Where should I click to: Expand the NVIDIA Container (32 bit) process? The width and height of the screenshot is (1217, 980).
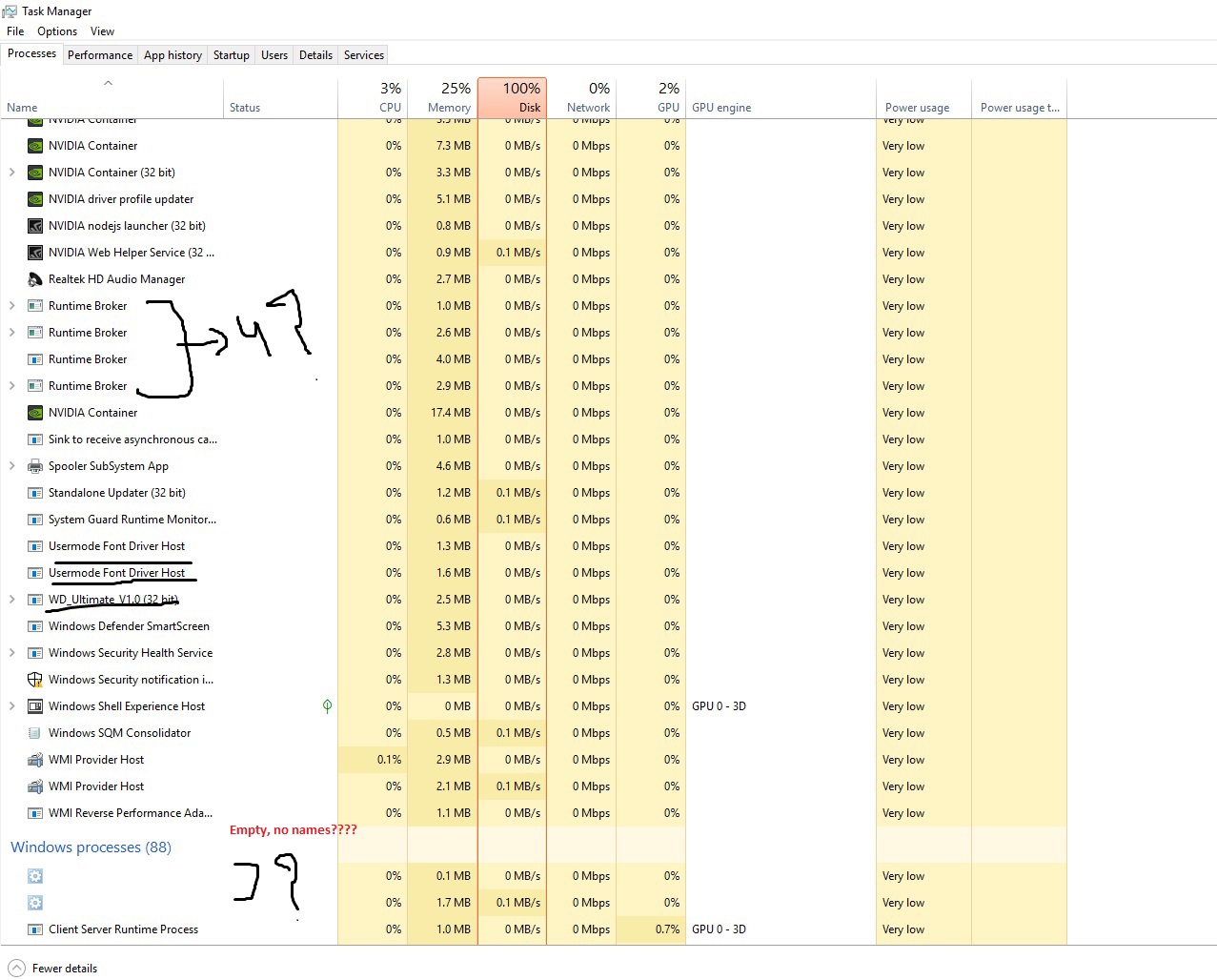11,173
